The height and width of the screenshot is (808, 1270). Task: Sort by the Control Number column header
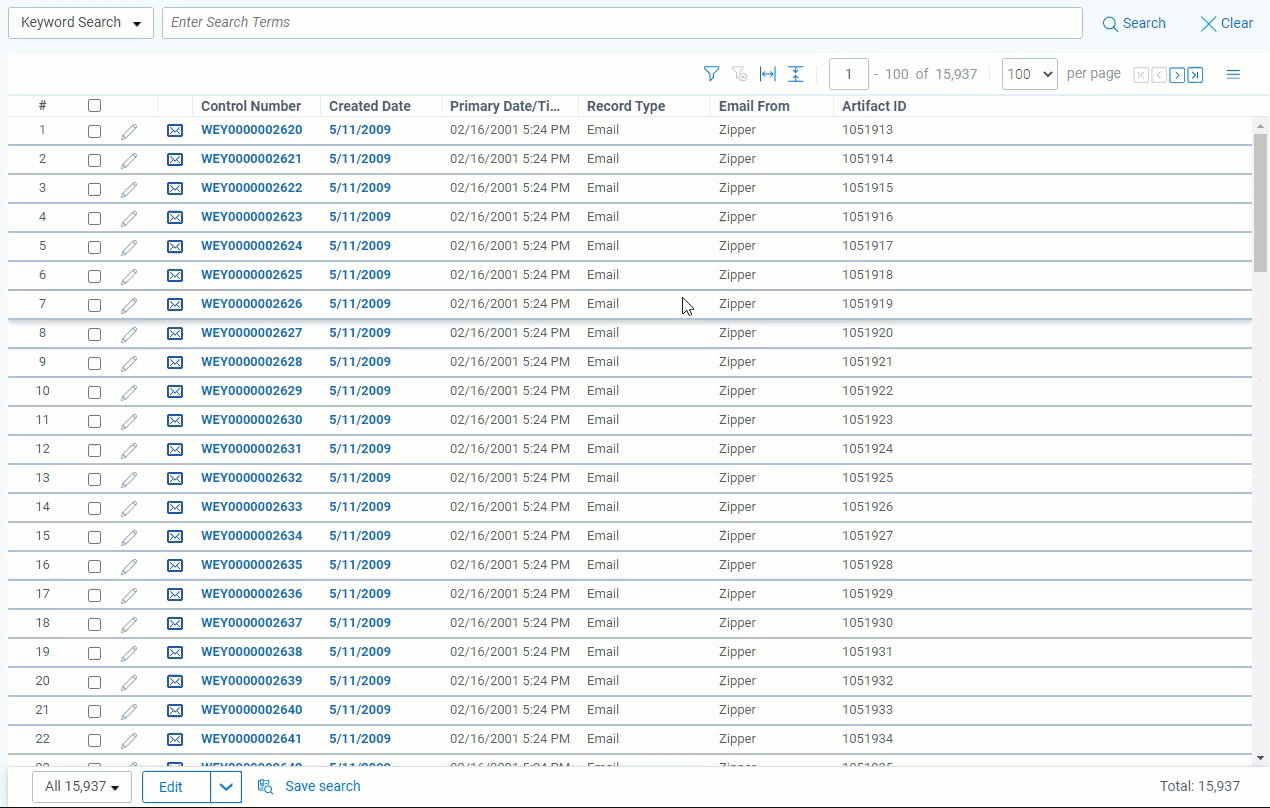[x=251, y=106]
